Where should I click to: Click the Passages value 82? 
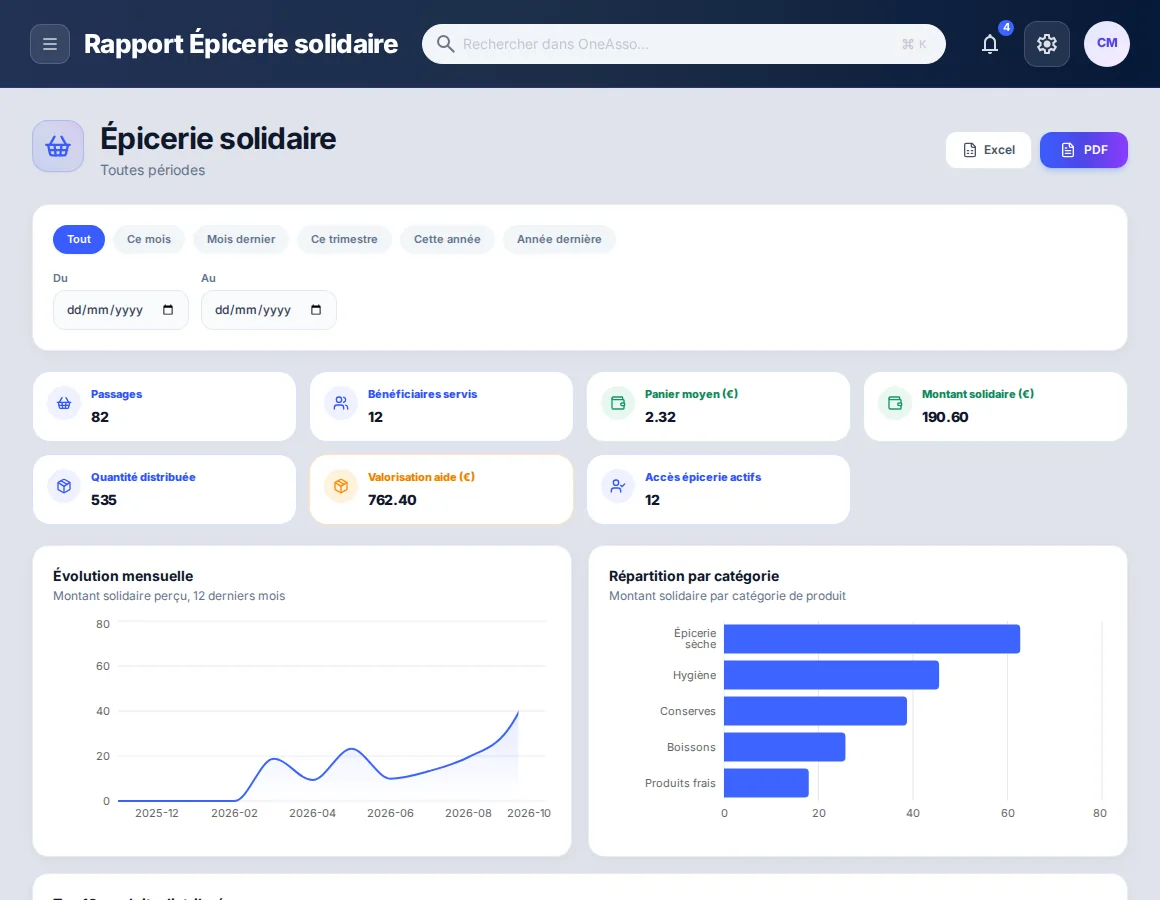coord(100,417)
